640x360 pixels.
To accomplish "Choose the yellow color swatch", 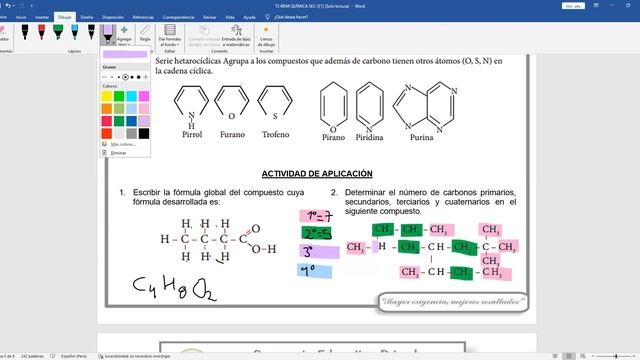I will click(x=107, y=96).
